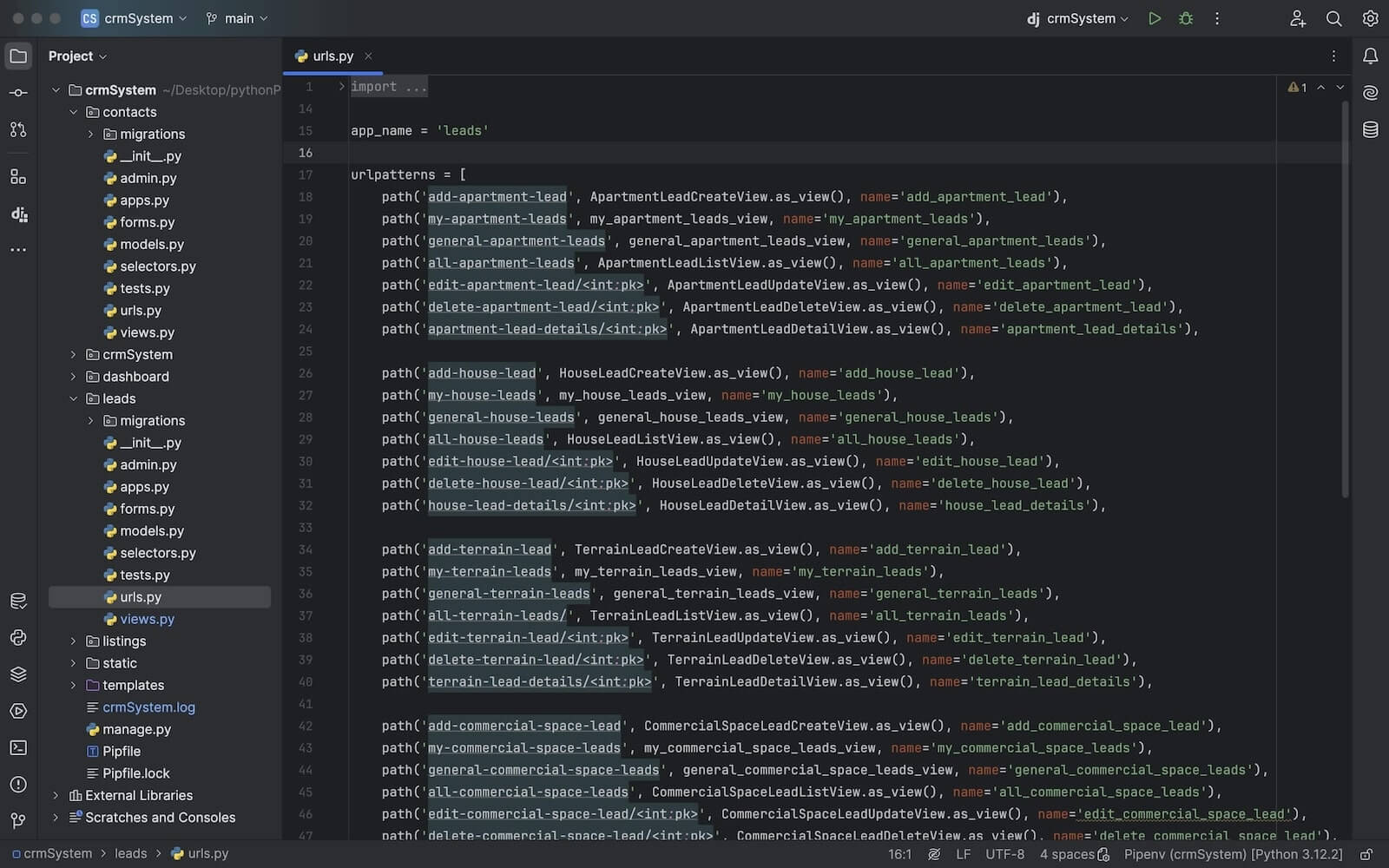Click the Debug bug icon

1185,18
